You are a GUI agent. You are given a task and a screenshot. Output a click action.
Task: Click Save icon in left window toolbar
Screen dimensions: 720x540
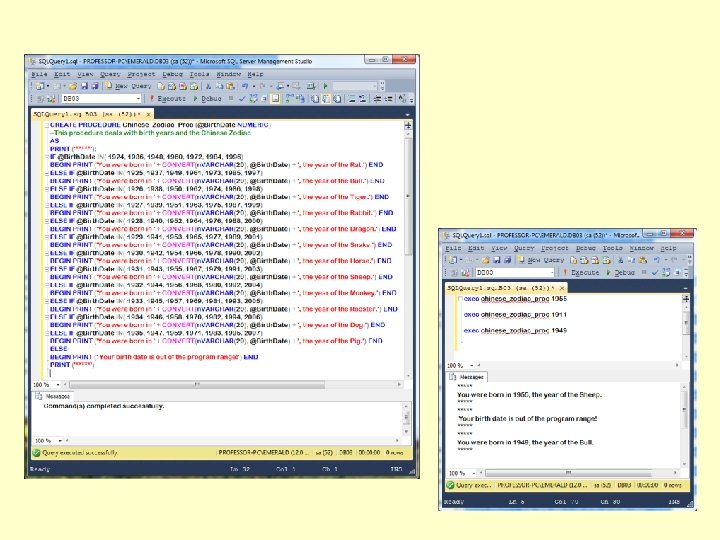click(x=84, y=86)
